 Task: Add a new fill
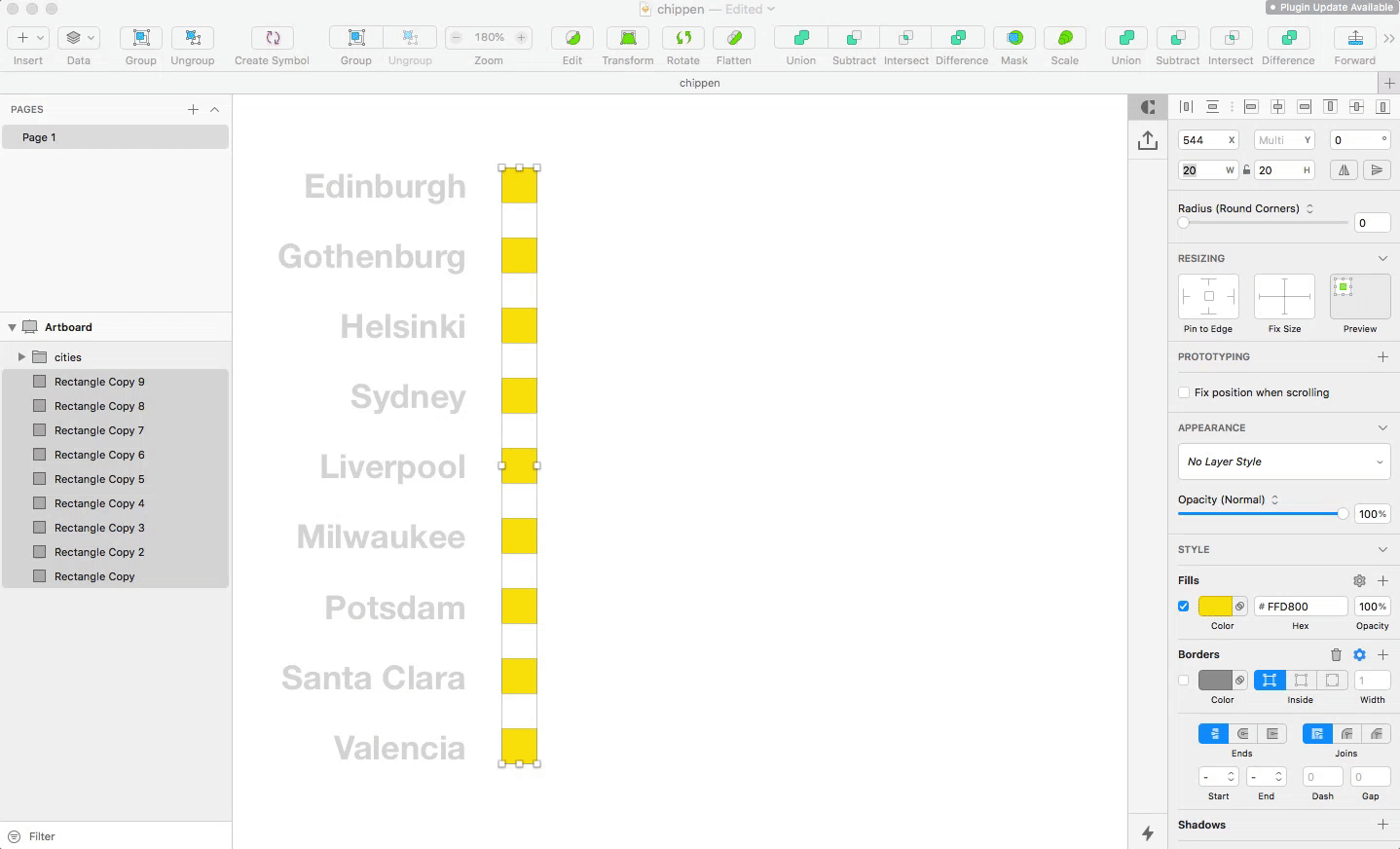pyautogui.click(x=1382, y=580)
